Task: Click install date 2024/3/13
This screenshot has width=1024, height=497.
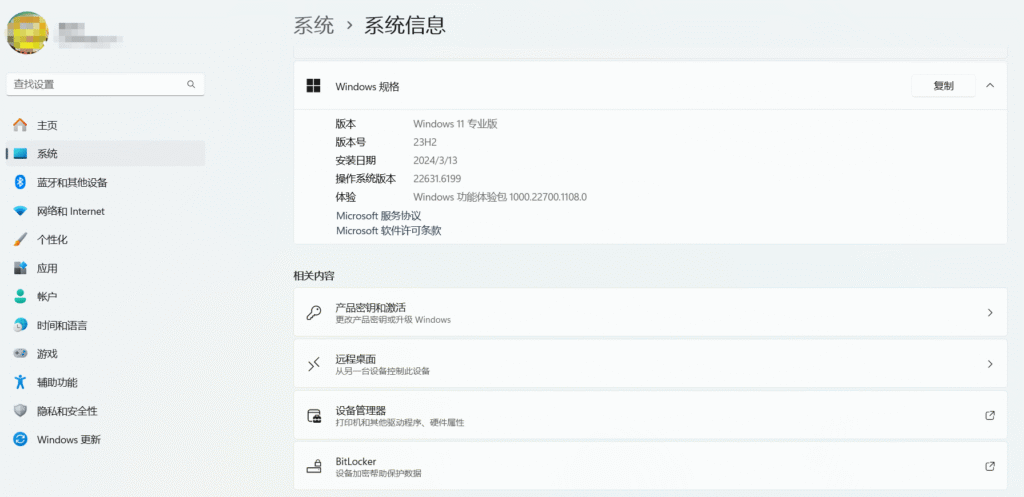Action: [x=435, y=160]
